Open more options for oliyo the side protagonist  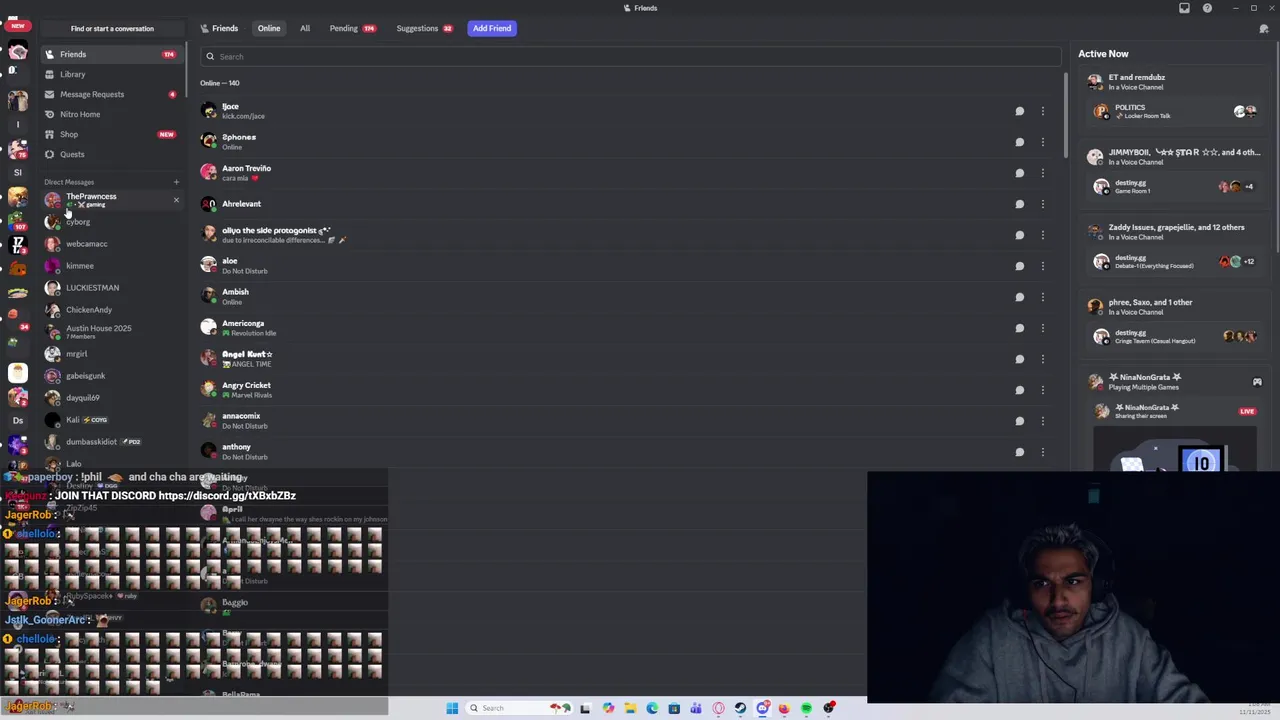(1042, 235)
